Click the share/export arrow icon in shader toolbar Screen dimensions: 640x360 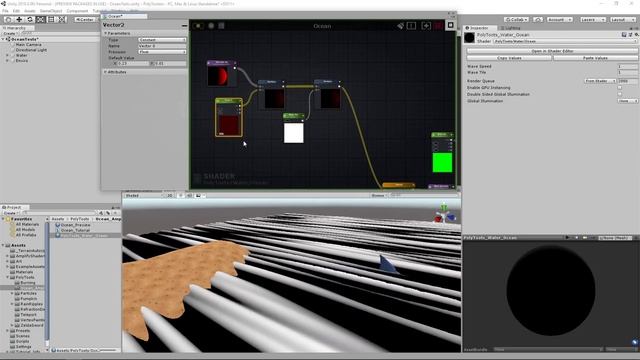426,26
